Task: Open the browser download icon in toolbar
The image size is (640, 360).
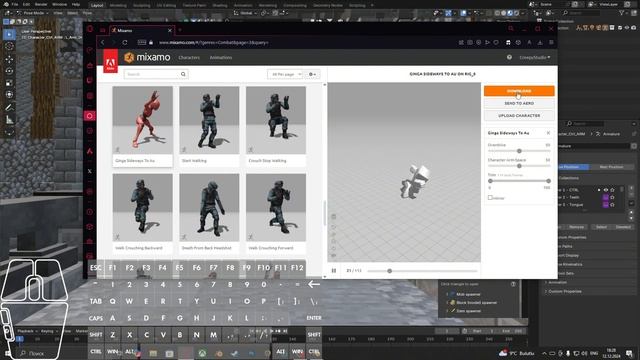Action: 540,42
